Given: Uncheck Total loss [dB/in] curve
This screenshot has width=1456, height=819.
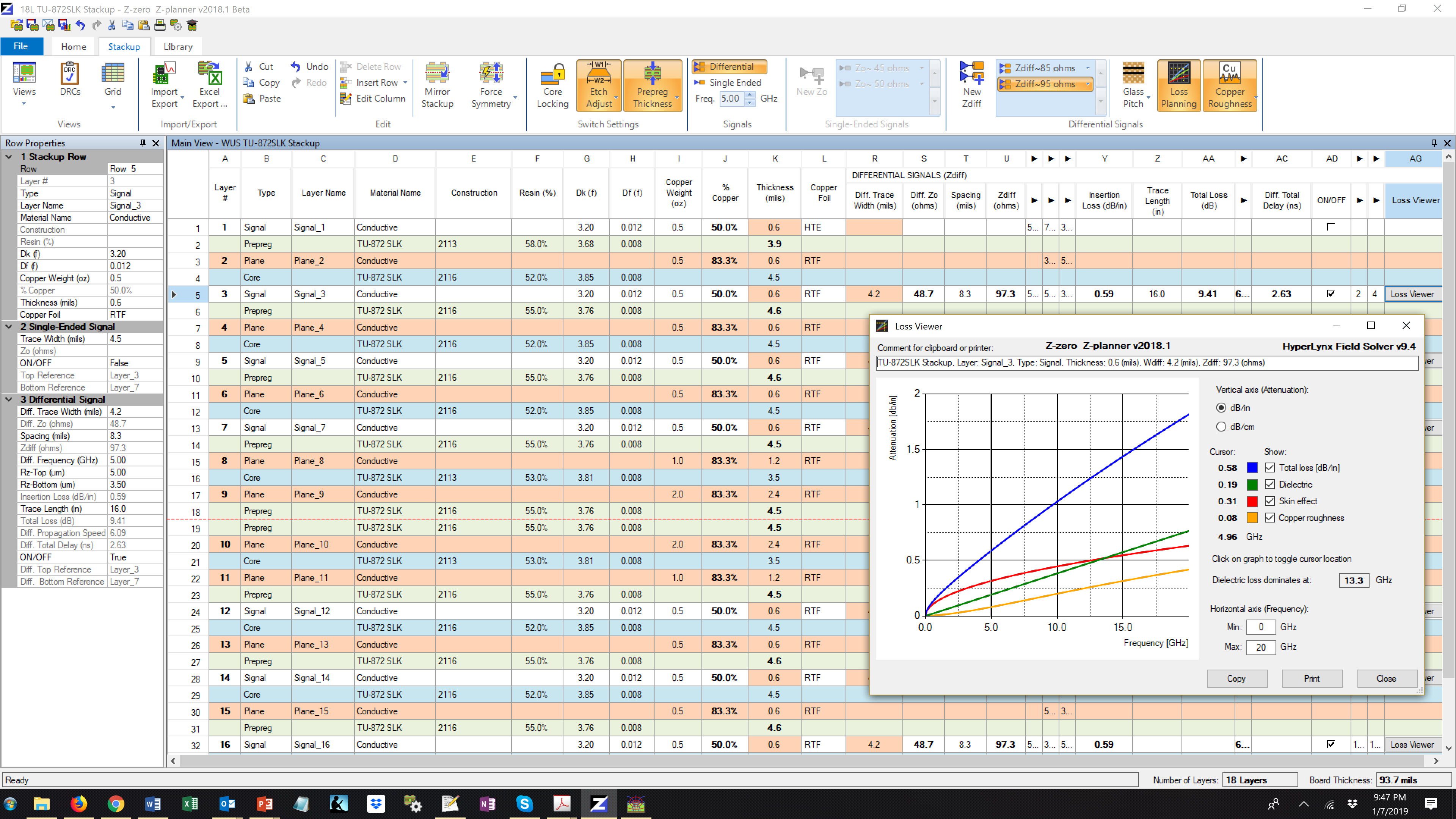Looking at the screenshot, I should coord(1269,468).
